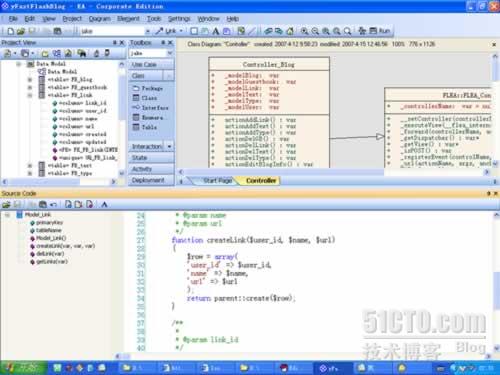500x375 pixels.
Task: Click the open folder icon in main toolbar
Action: point(21,31)
